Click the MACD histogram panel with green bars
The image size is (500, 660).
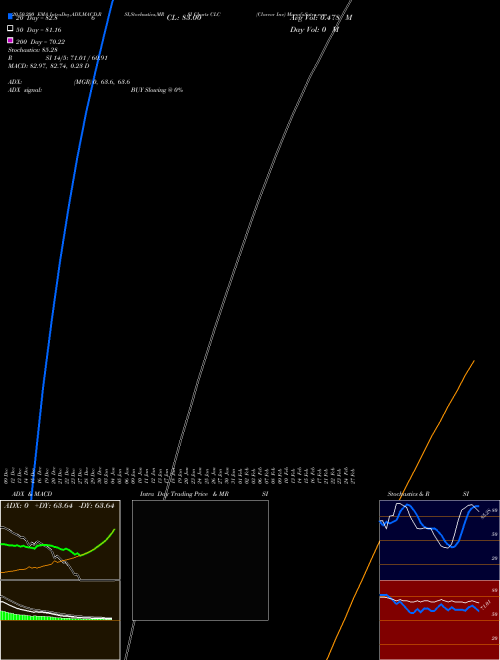[60, 620]
